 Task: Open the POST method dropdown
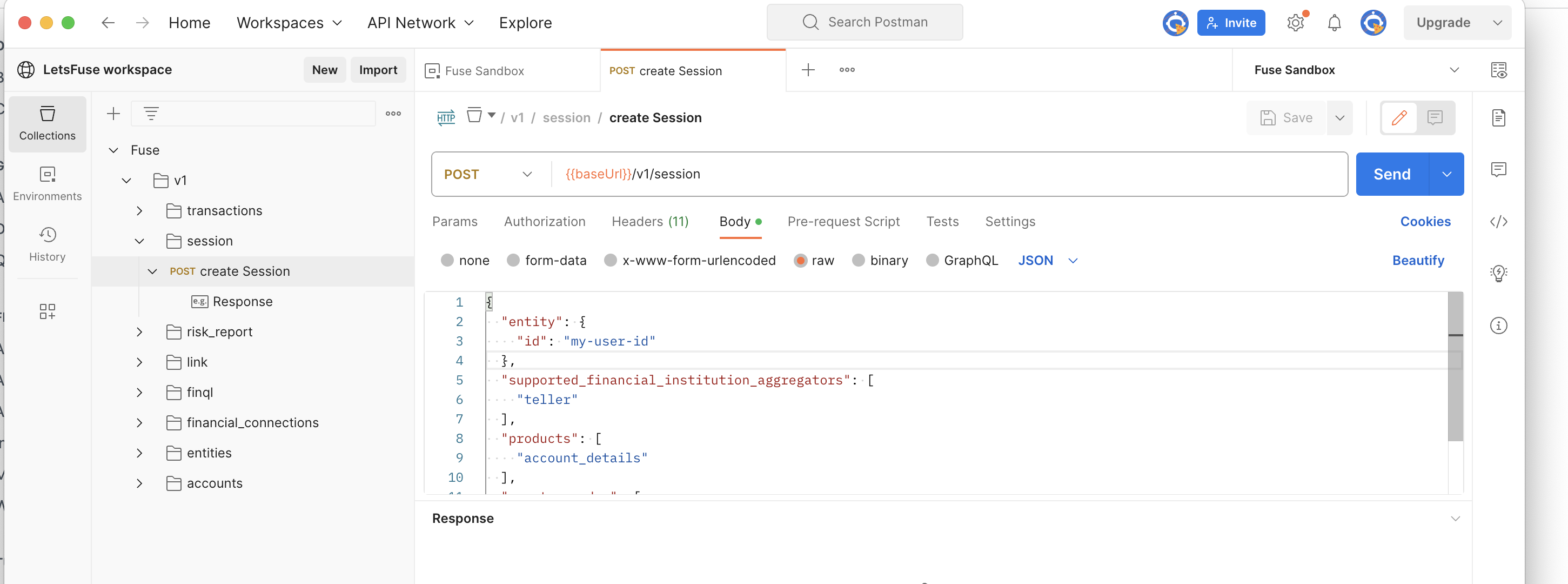tap(488, 174)
